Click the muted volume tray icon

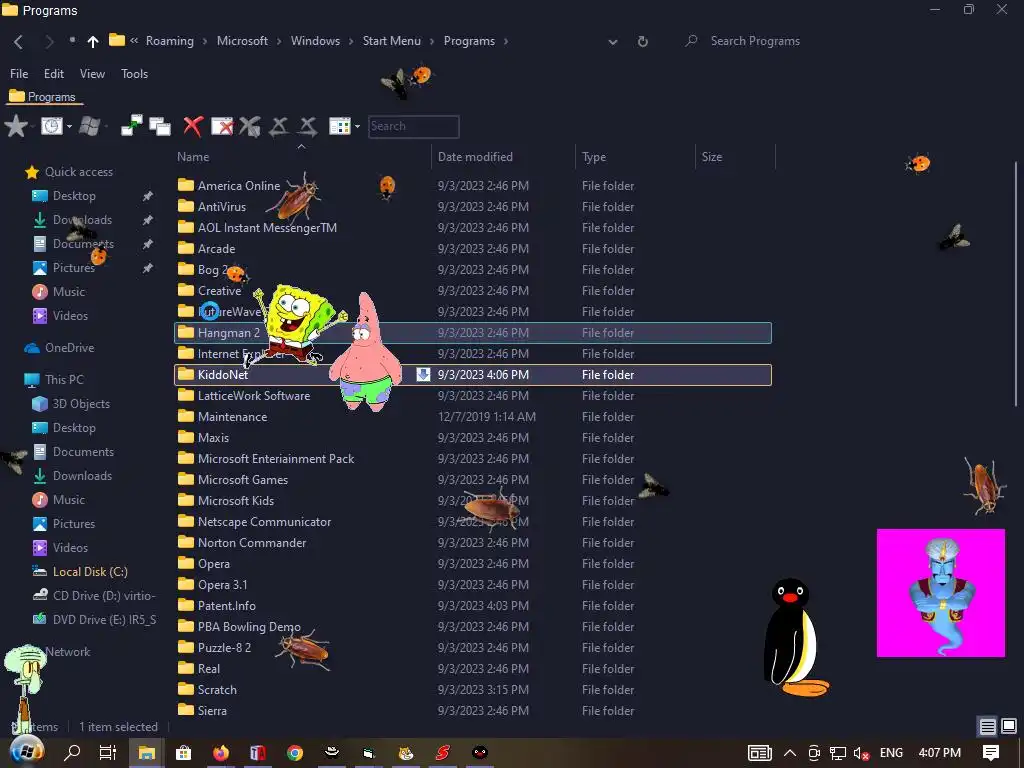[x=861, y=753]
